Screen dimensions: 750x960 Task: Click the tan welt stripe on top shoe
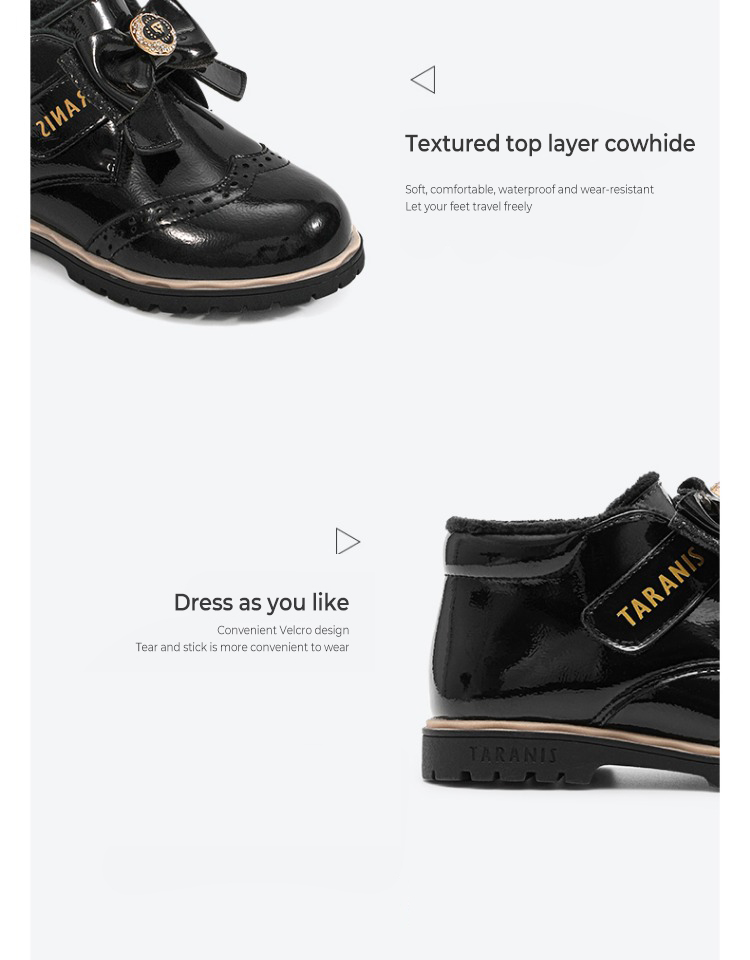[196, 263]
